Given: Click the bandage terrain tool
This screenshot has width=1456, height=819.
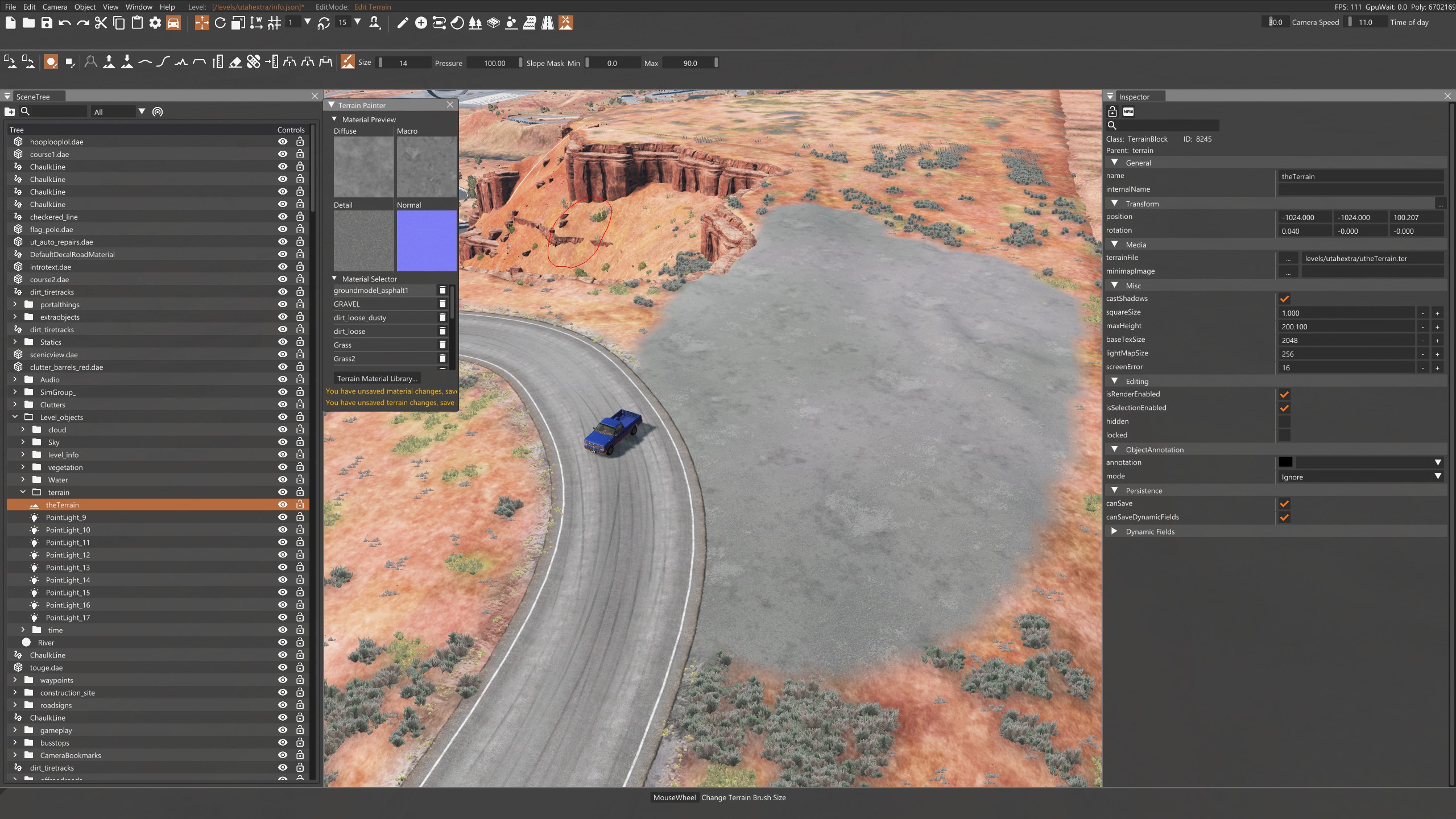Looking at the screenshot, I should click(254, 62).
